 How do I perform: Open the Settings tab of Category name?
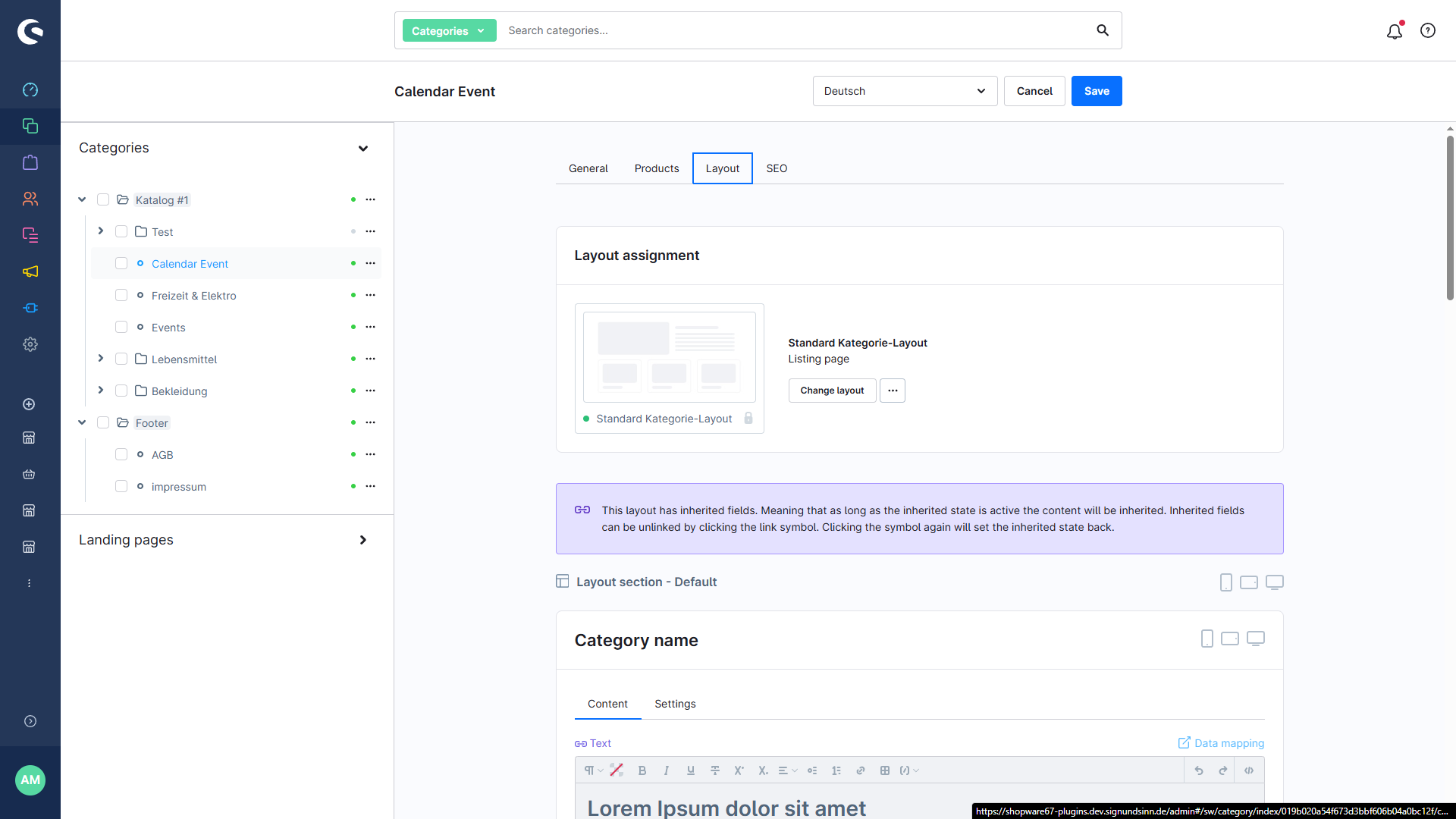[674, 704]
